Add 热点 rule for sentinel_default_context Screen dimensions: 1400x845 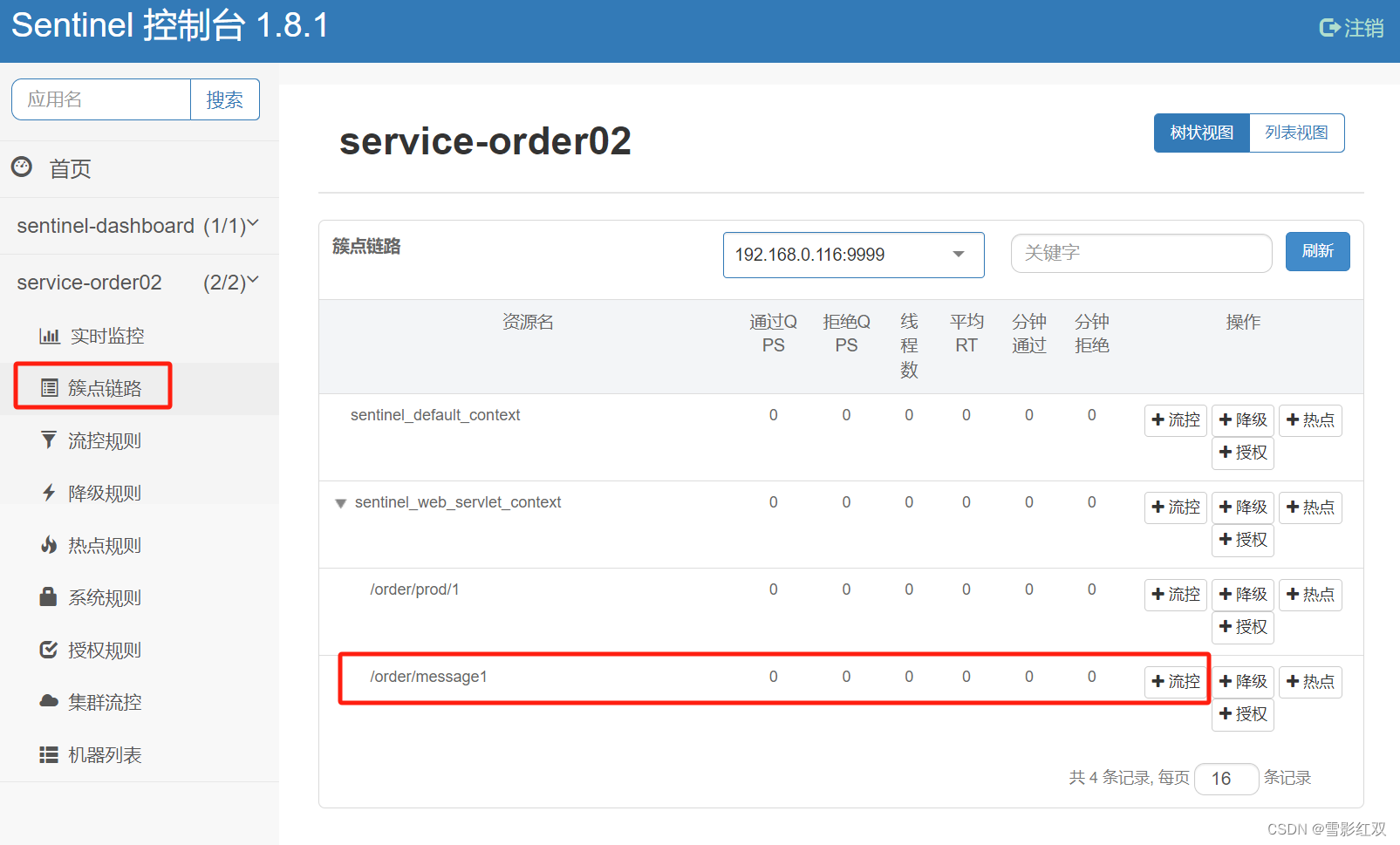pos(1310,420)
